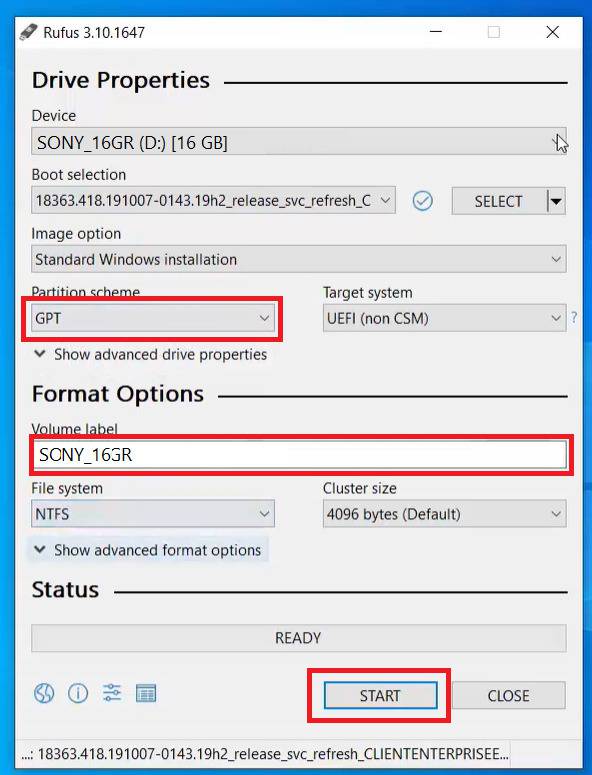Open the Target system UEFI dropdown
The image size is (592, 775).
(445, 318)
